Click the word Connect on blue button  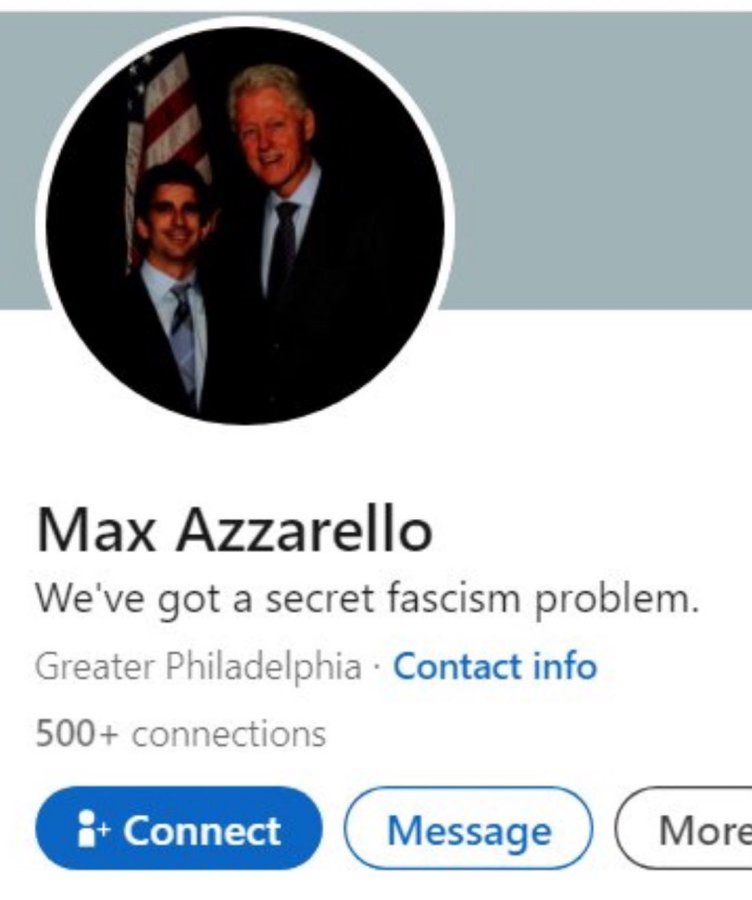(202, 830)
